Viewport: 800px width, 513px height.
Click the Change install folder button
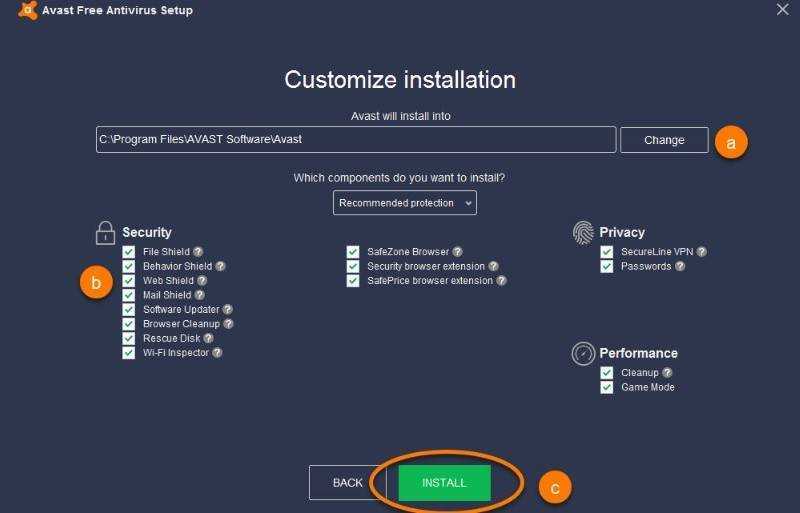pyautogui.click(x=664, y=140)
